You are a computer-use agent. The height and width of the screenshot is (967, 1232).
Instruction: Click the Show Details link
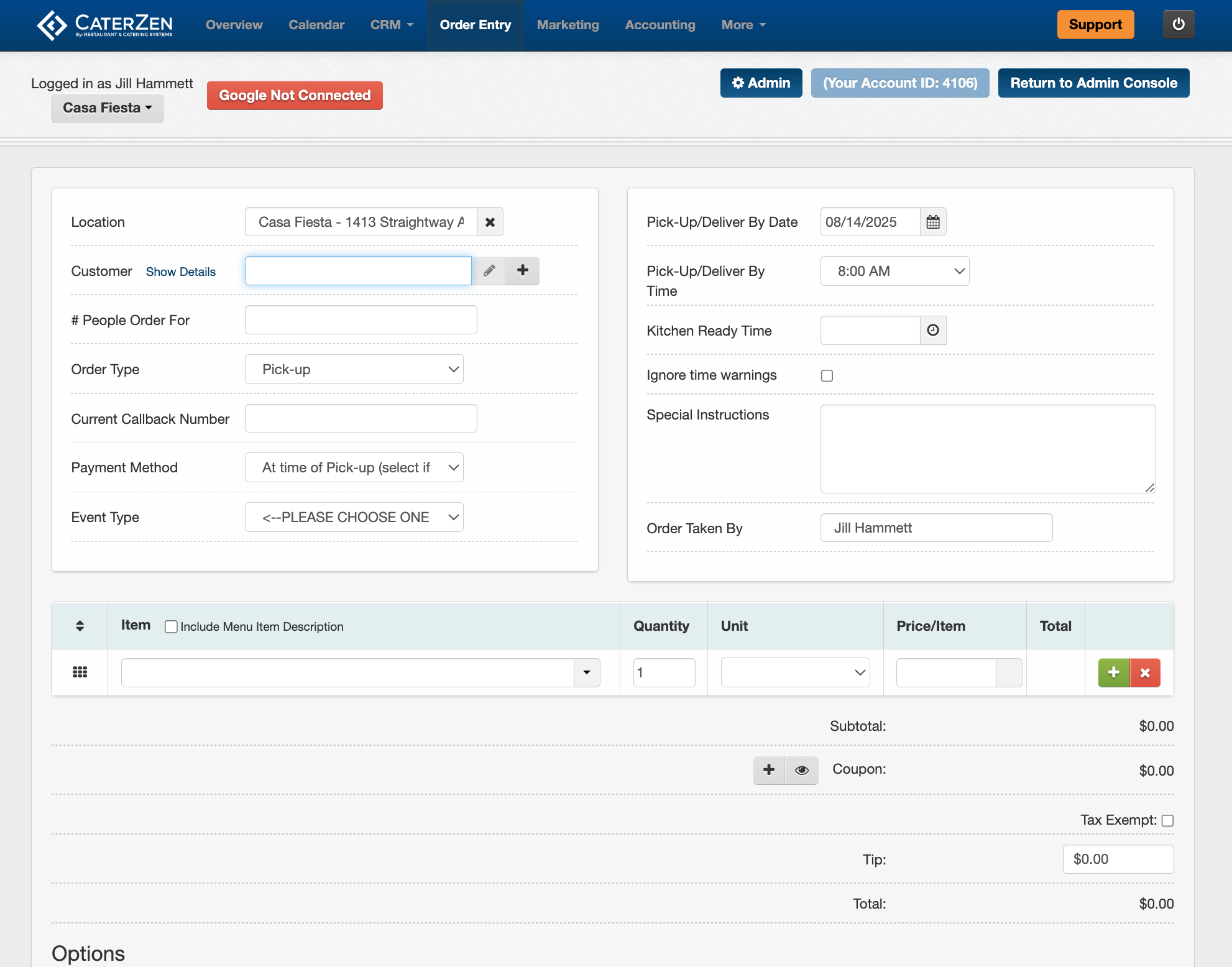tap(180, 272)
